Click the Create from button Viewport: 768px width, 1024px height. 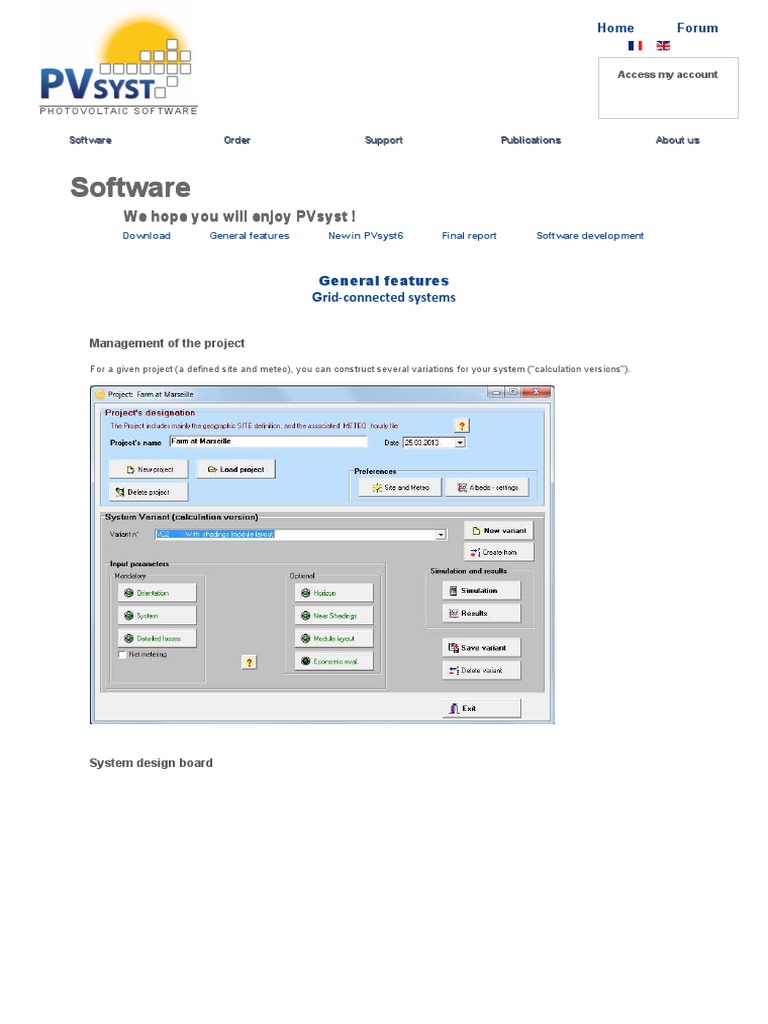[499, 552]
